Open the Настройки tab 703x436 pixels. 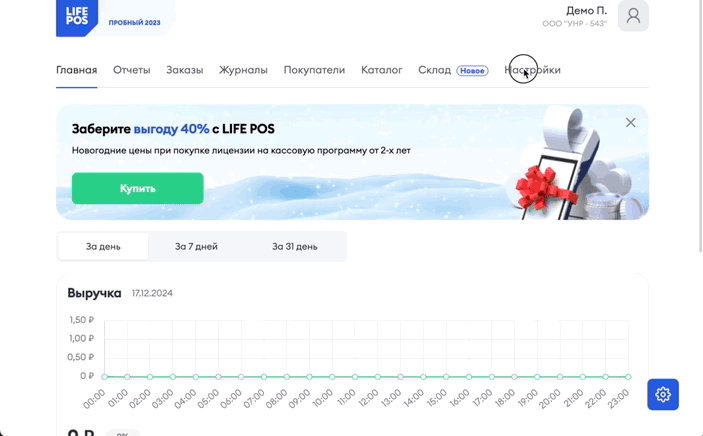coord(532,70)
